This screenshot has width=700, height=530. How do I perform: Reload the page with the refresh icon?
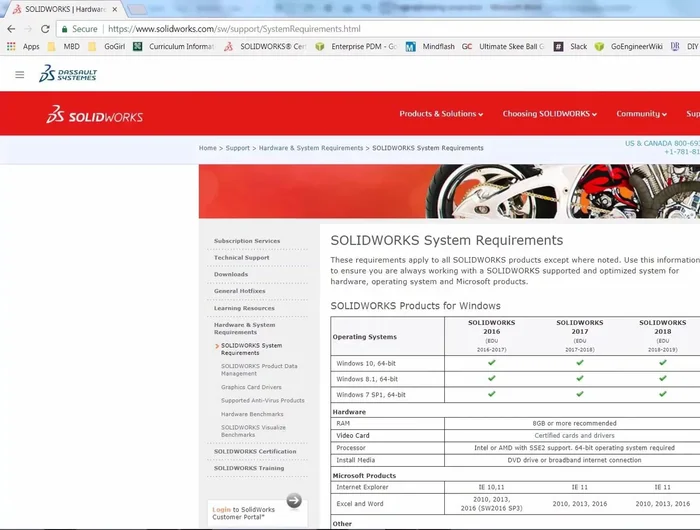pyautogui.click(x=45, y=29)
